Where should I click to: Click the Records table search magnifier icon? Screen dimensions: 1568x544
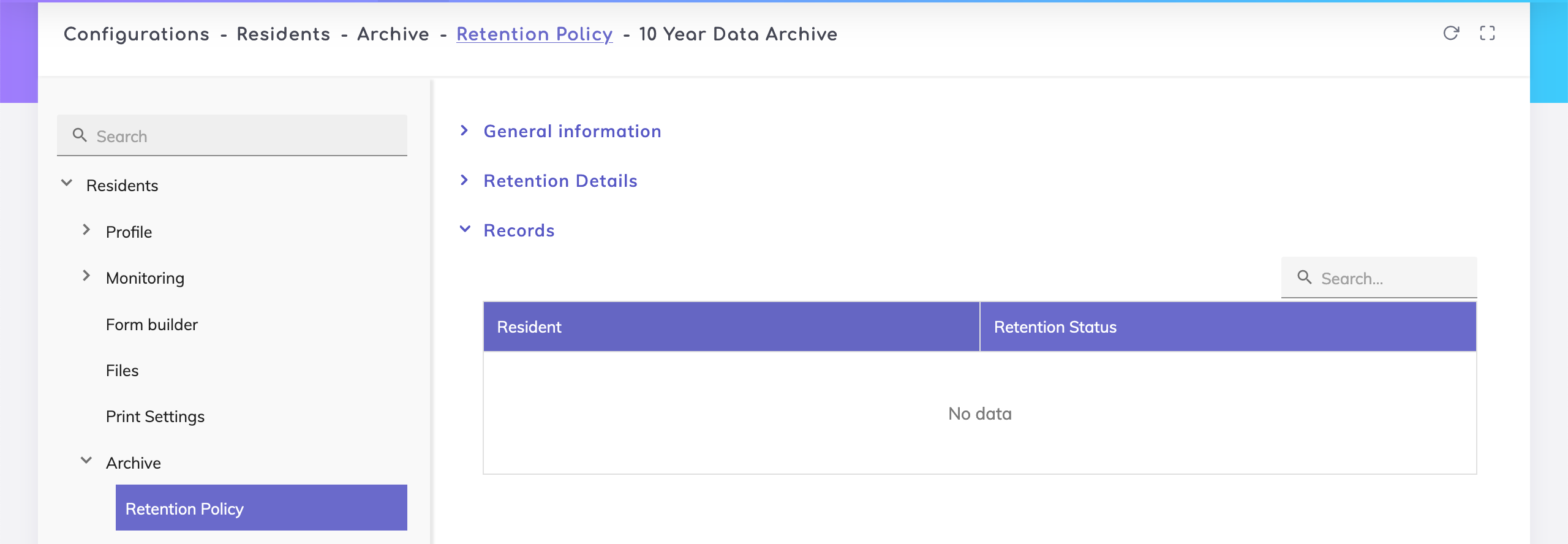coord(1305,278)
